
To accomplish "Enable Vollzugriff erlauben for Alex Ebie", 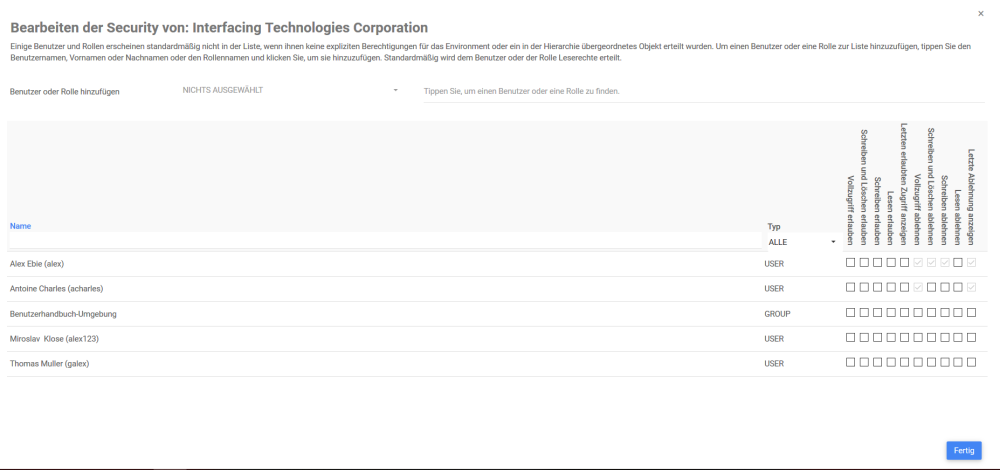I will pos(850,263).
